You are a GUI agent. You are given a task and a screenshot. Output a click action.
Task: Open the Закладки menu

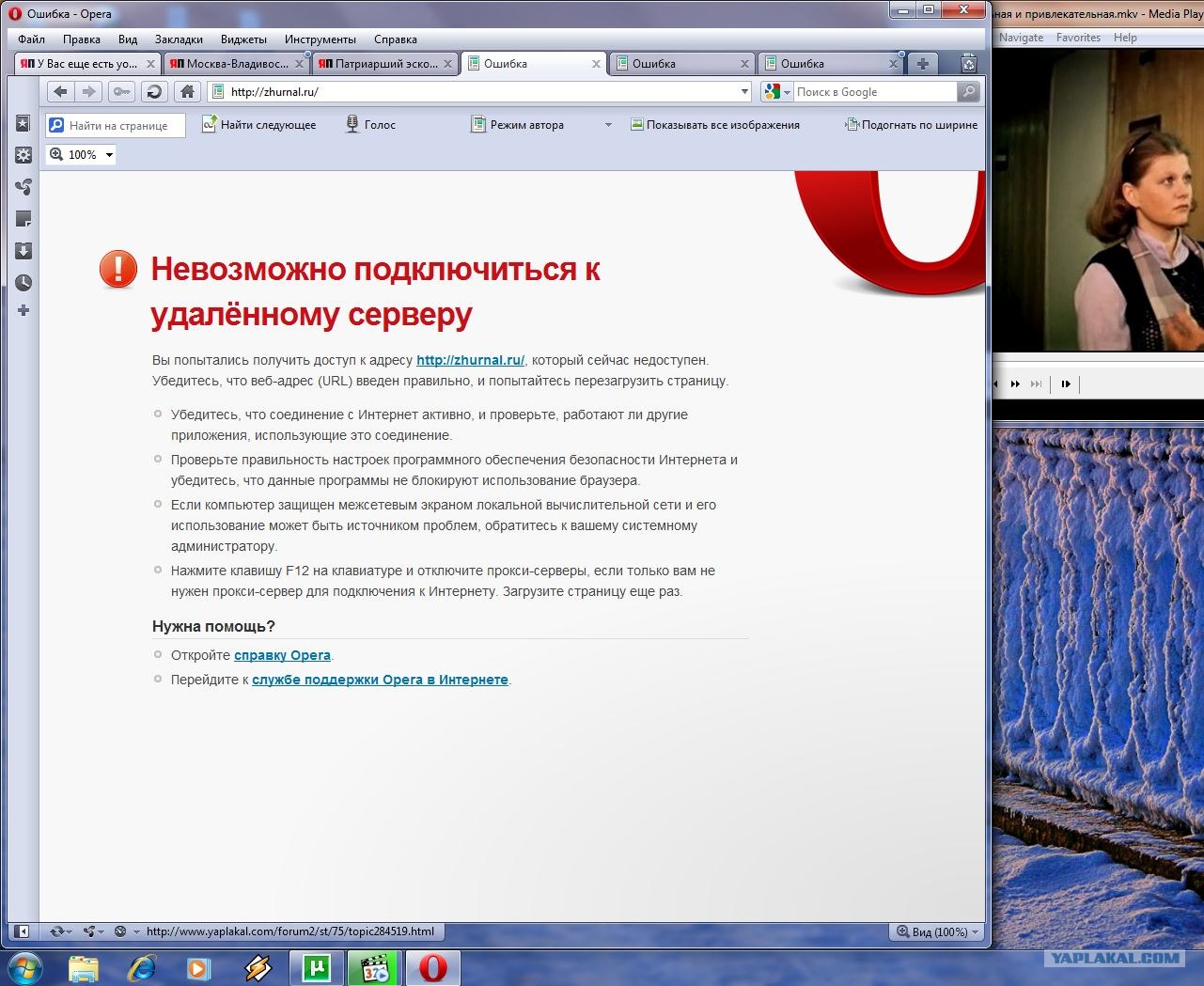coord(179,39)
